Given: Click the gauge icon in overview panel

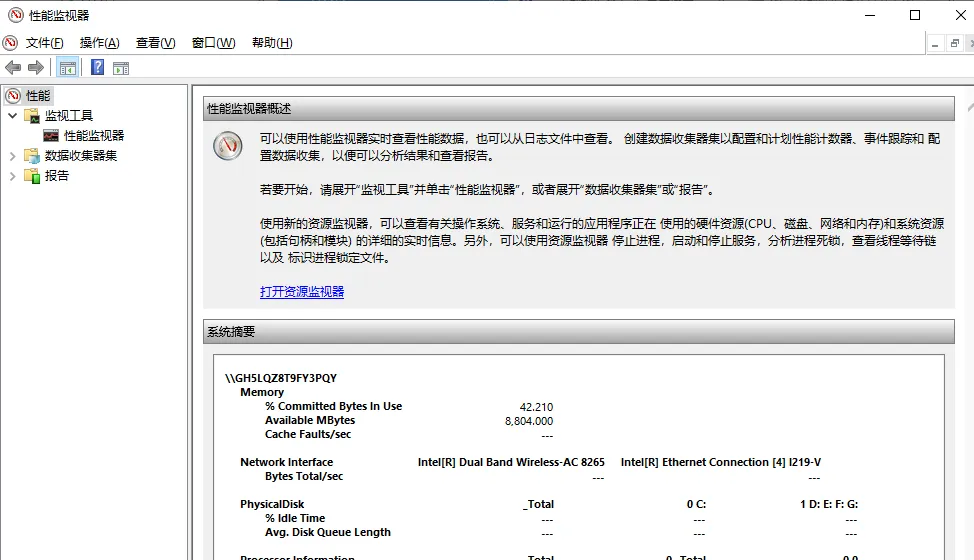Looking at the screenshot, I should pyautogui.click(x=228, y=146).
